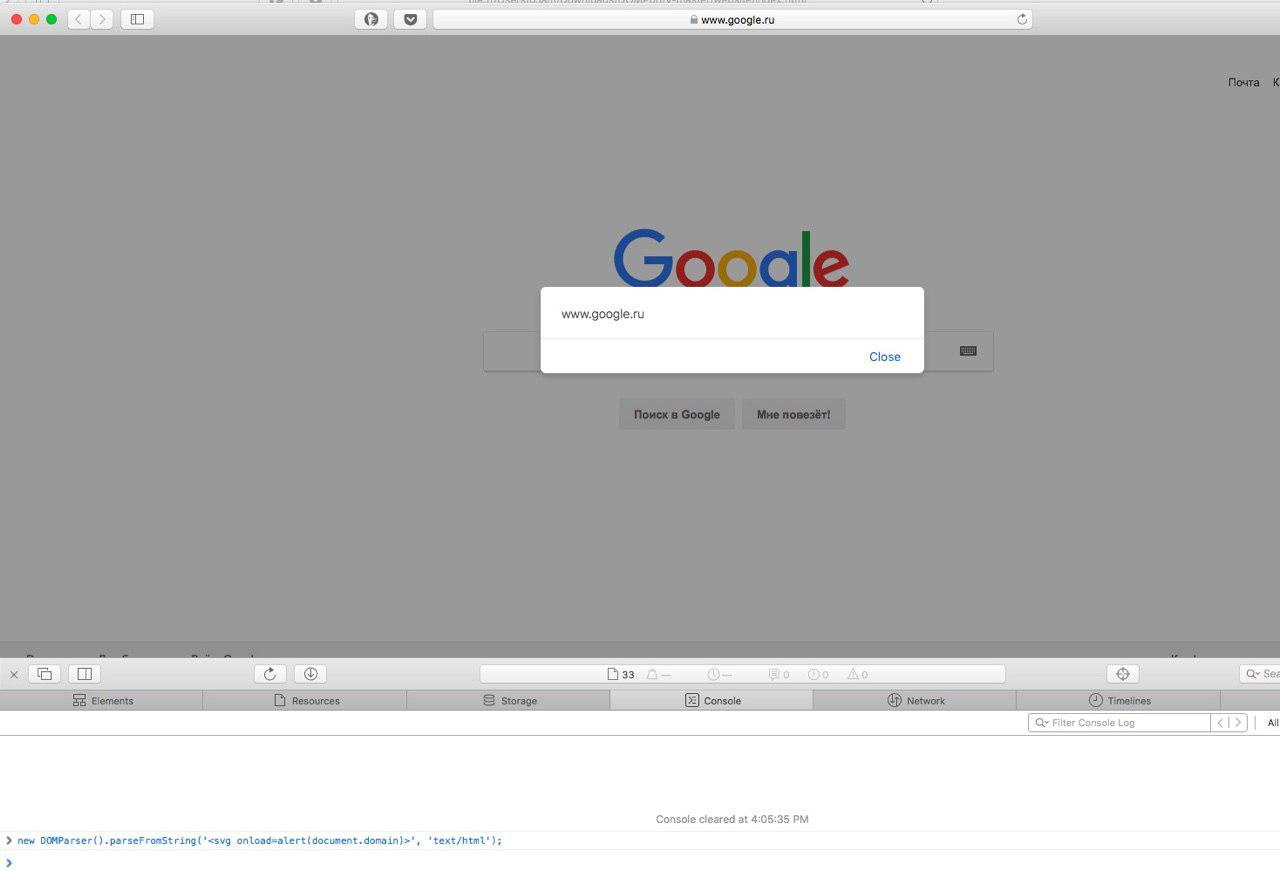Click the www.google.ru text in the alert

[603, 314]
